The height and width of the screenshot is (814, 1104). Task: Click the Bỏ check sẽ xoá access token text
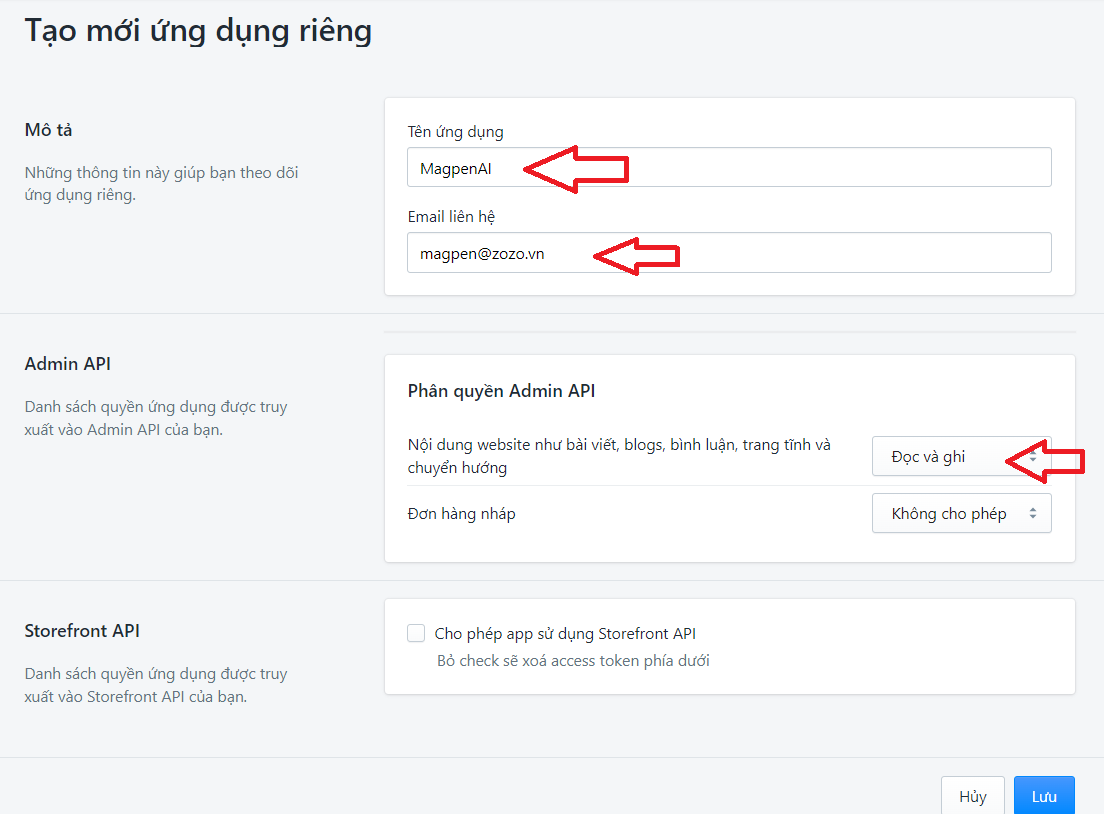(573, 660)
